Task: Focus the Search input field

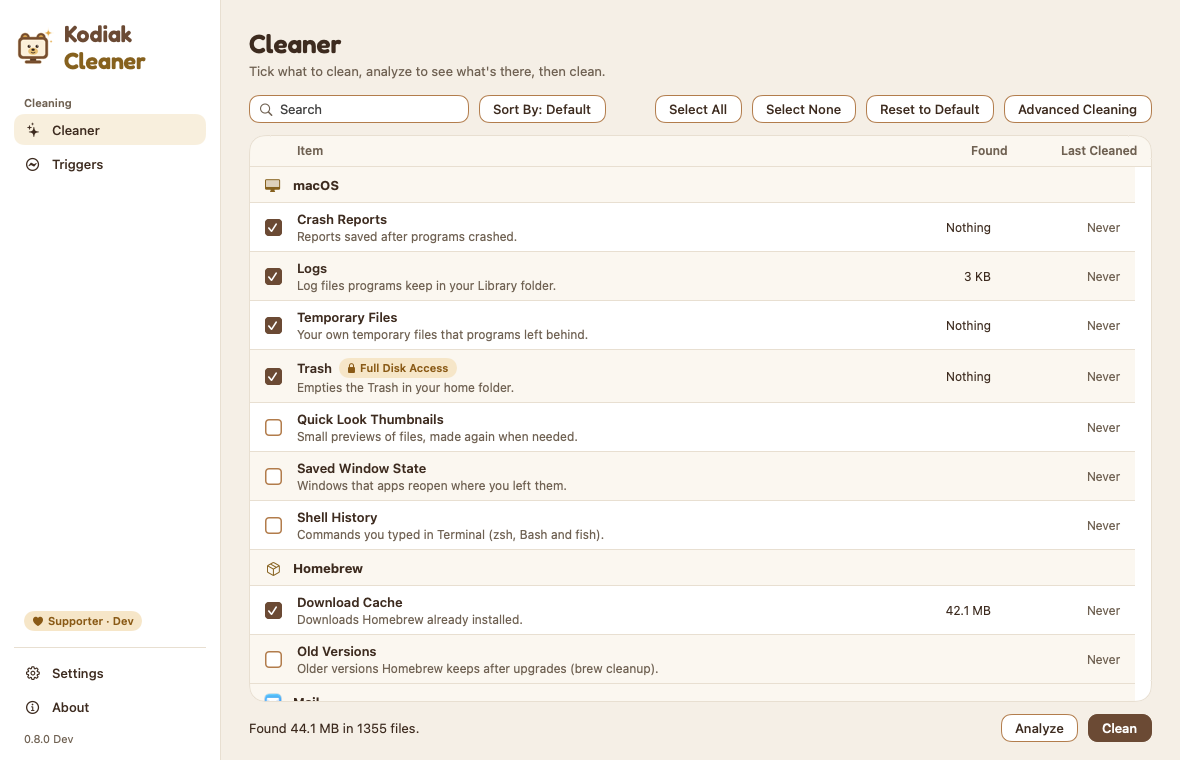Action: coord(359,109)
